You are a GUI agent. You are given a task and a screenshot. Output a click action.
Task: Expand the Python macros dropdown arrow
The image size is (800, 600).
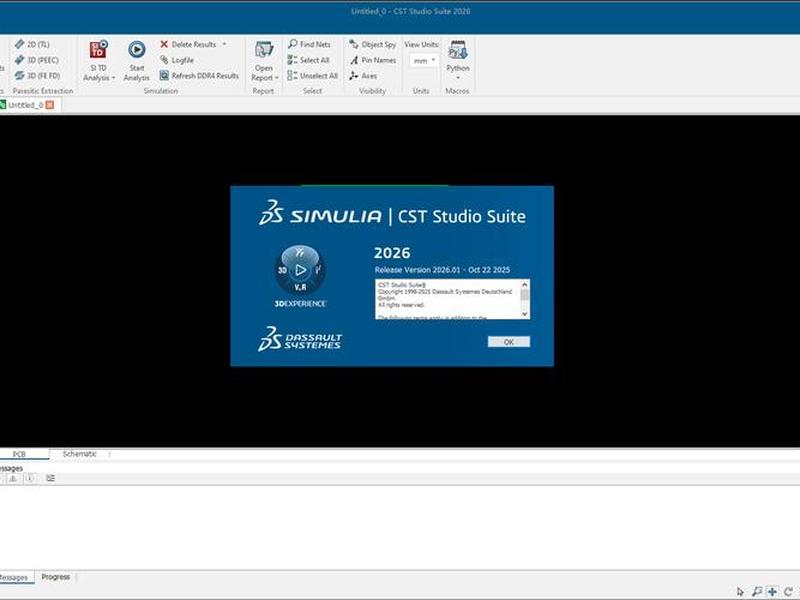click(458, 78)
